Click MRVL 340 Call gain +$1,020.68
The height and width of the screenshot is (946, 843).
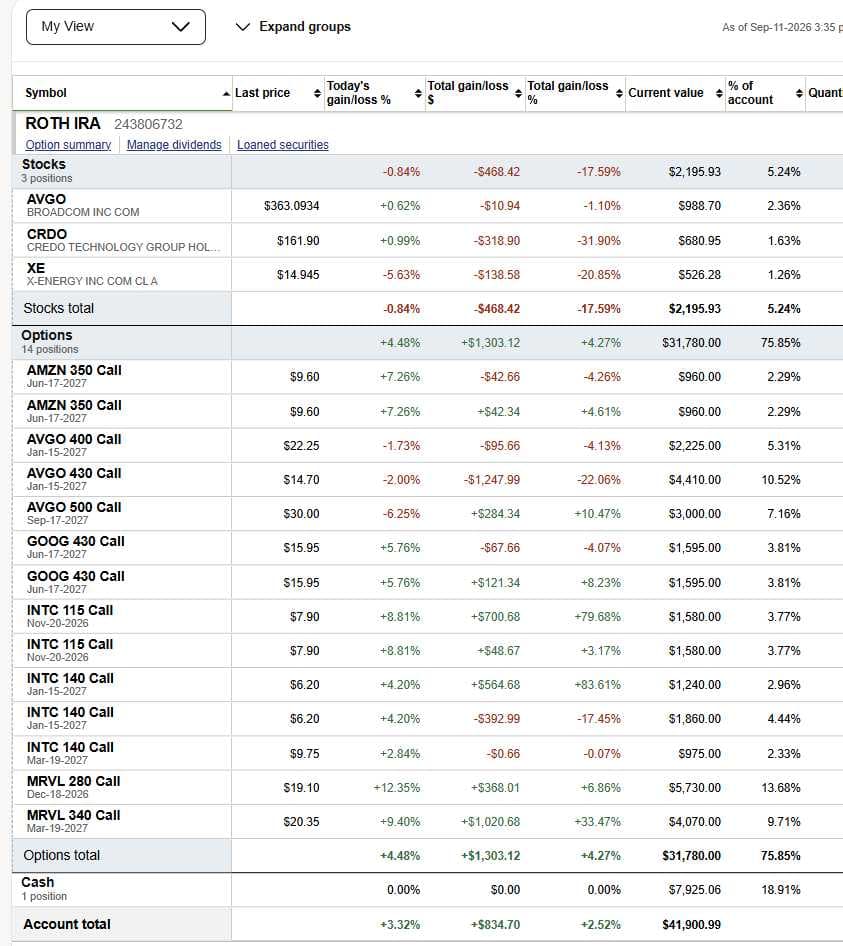[x=491, y=822]
